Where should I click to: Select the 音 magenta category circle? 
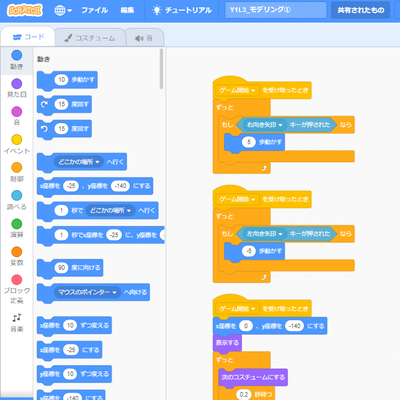(17, 112)
